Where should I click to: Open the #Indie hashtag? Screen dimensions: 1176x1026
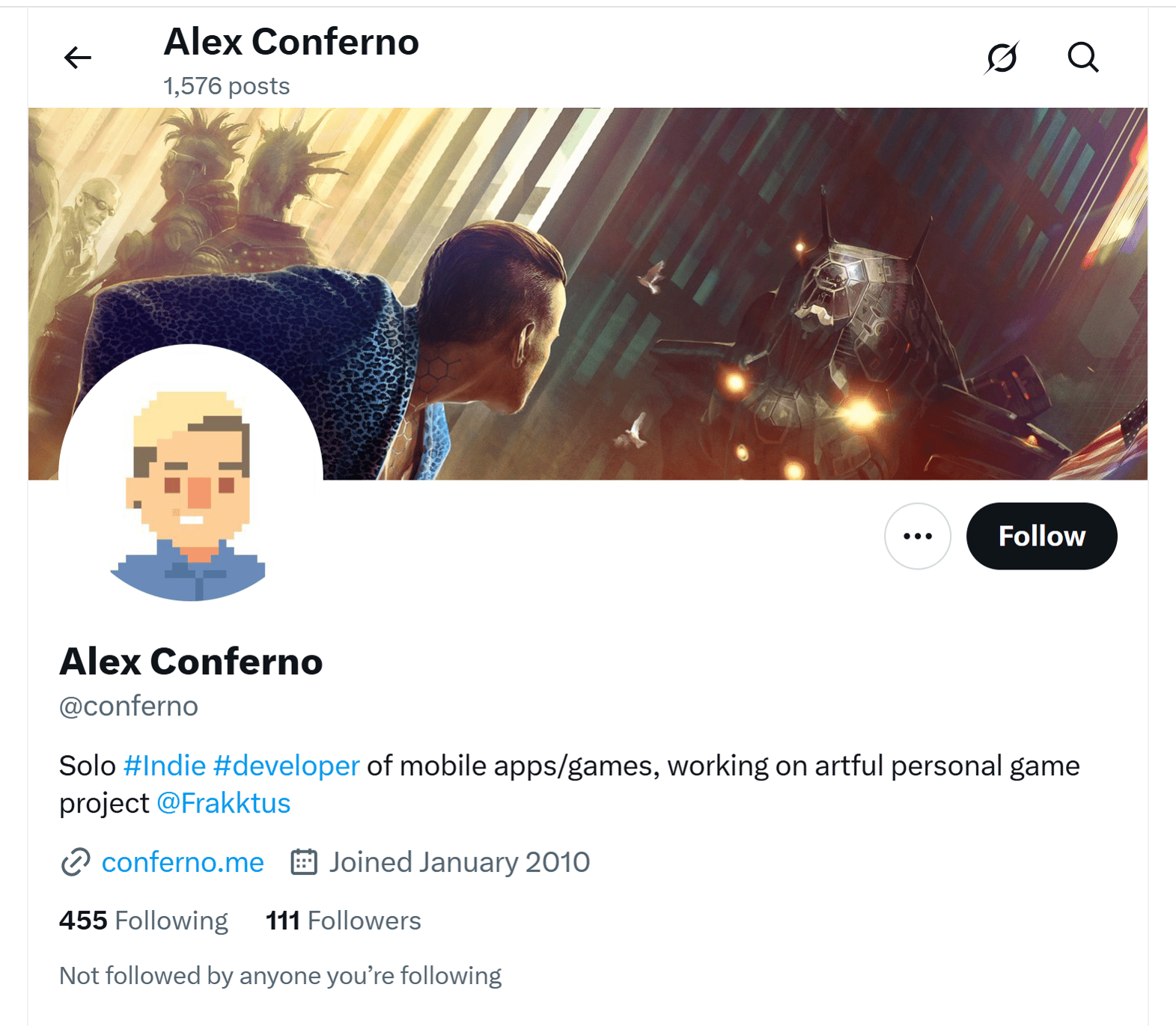point(165,766)
